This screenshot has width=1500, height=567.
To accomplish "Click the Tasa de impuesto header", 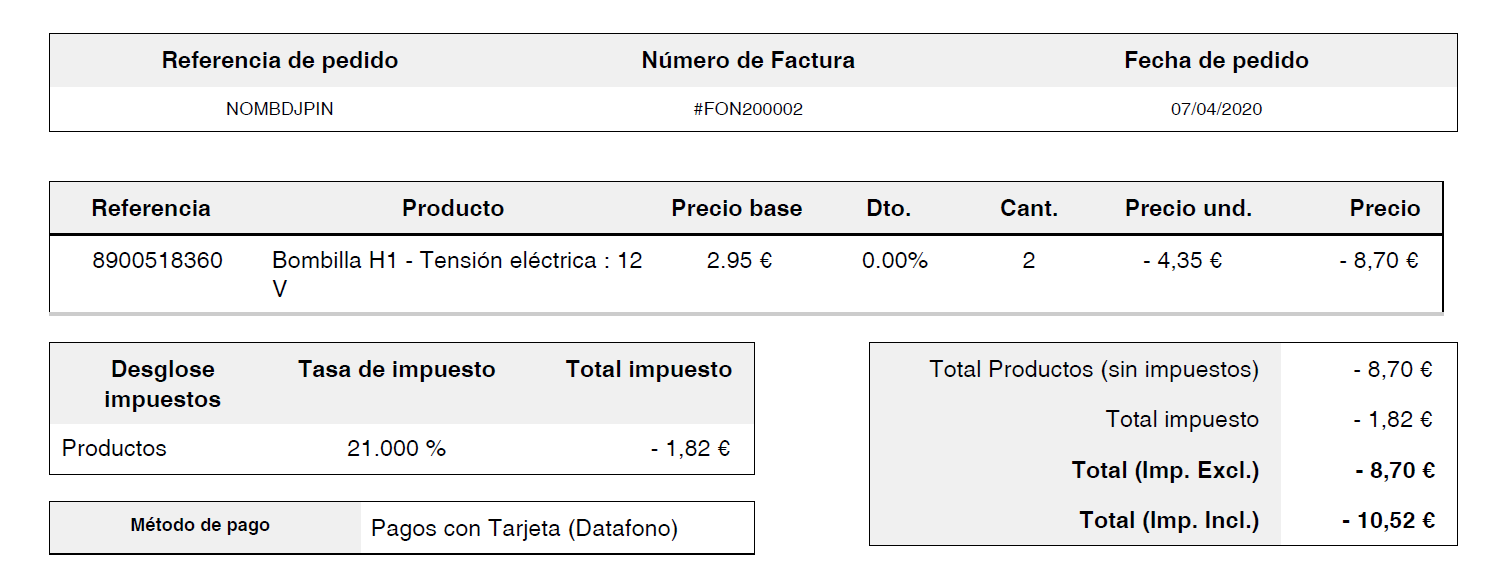I will (396, 369).
